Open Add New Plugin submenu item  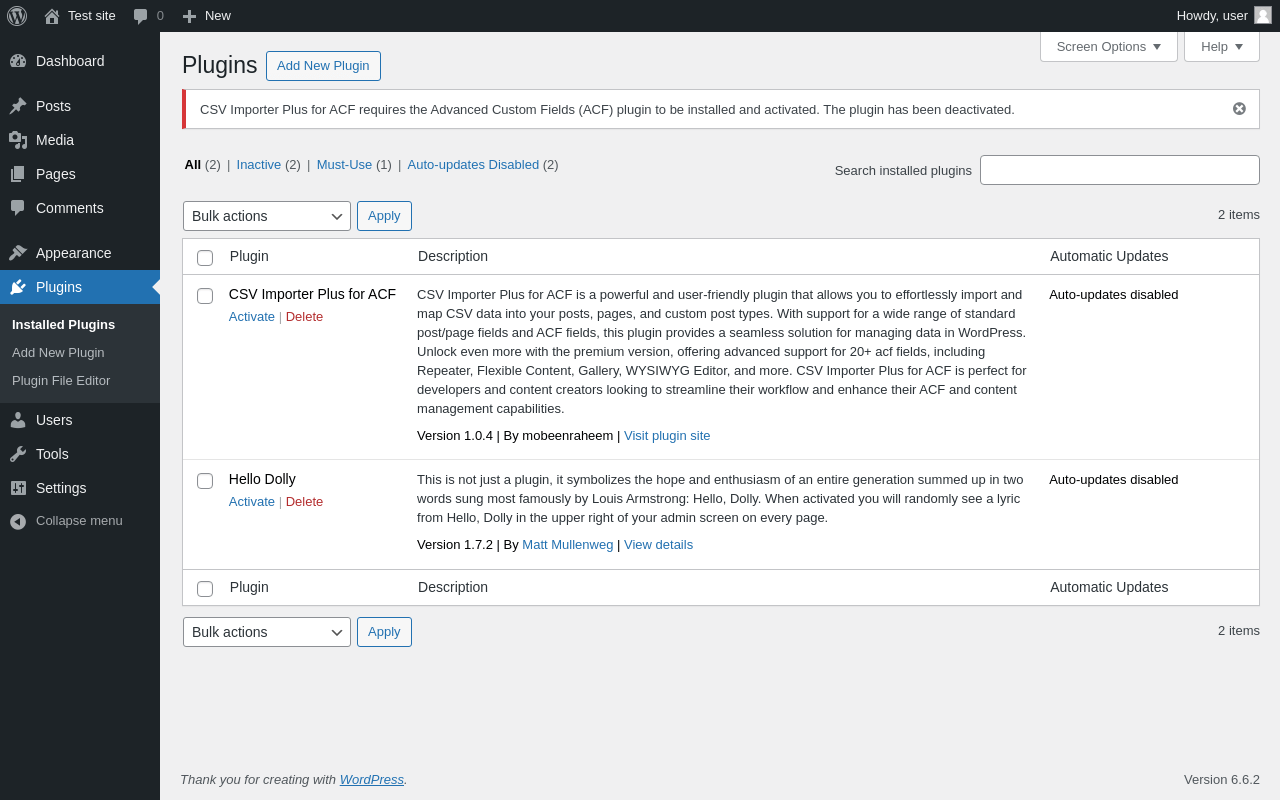coord(58,352)
